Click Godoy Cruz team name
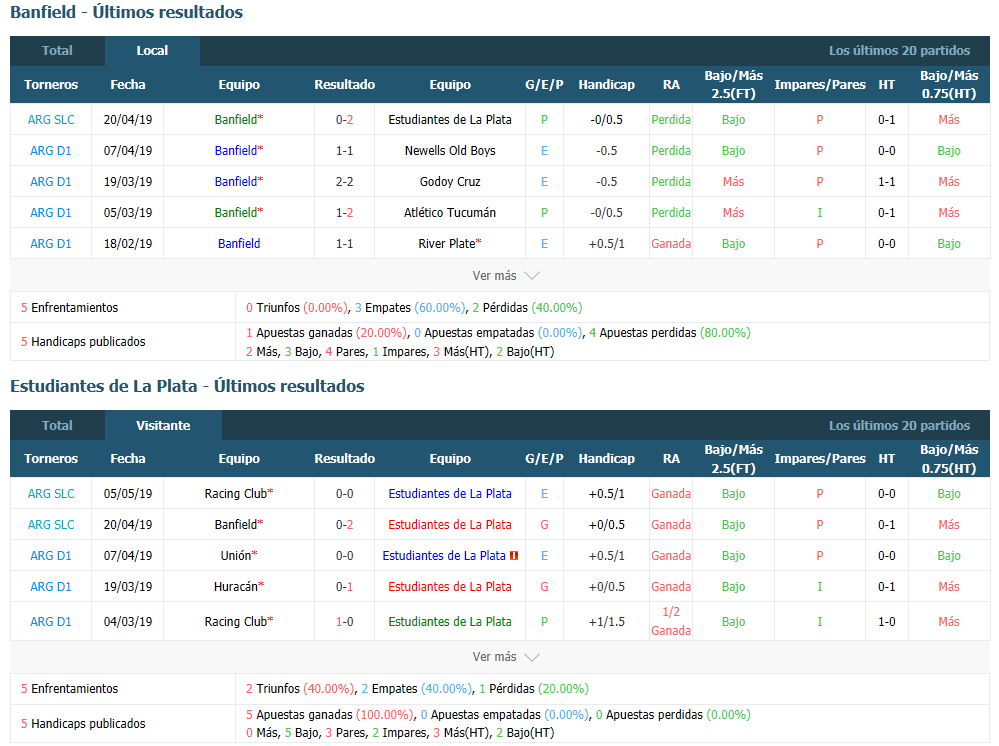This screenshot has width=999, height=746. (450, 182)
